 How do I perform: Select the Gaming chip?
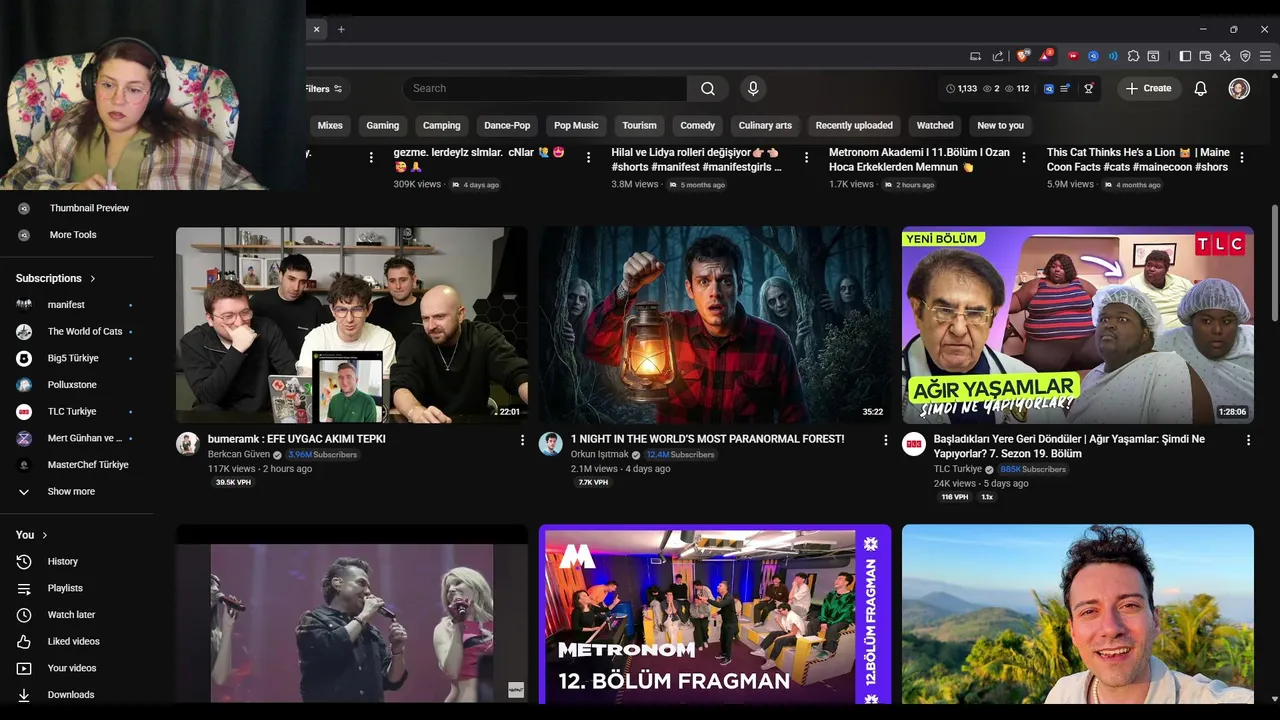[383, 125]
